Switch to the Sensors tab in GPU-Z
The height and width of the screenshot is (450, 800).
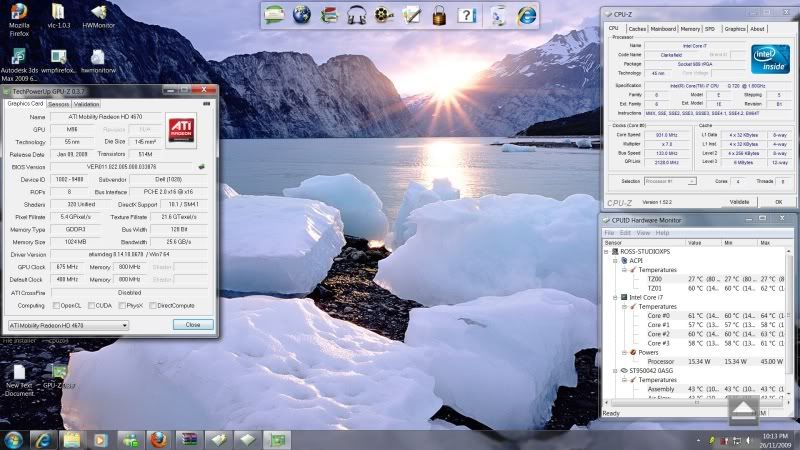(x=58, y=104)
